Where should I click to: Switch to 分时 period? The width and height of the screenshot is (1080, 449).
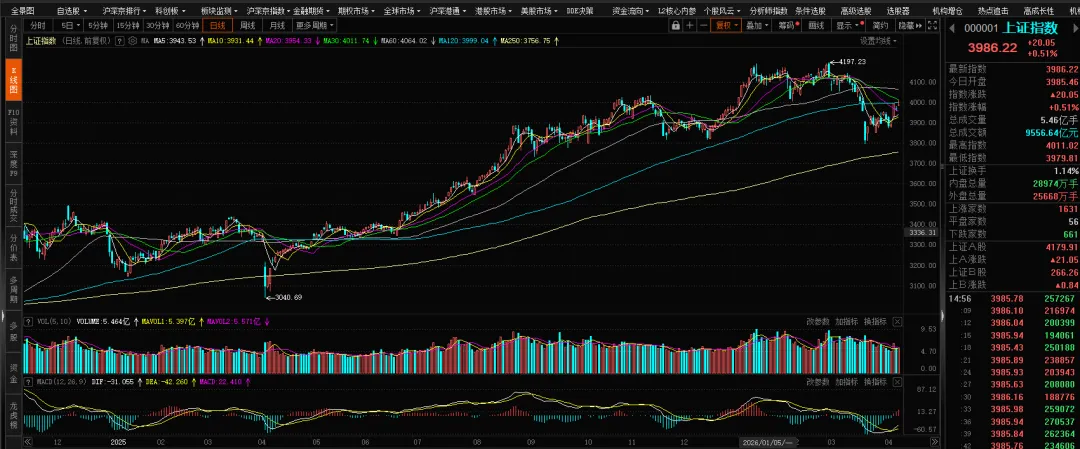coord(39,25)
